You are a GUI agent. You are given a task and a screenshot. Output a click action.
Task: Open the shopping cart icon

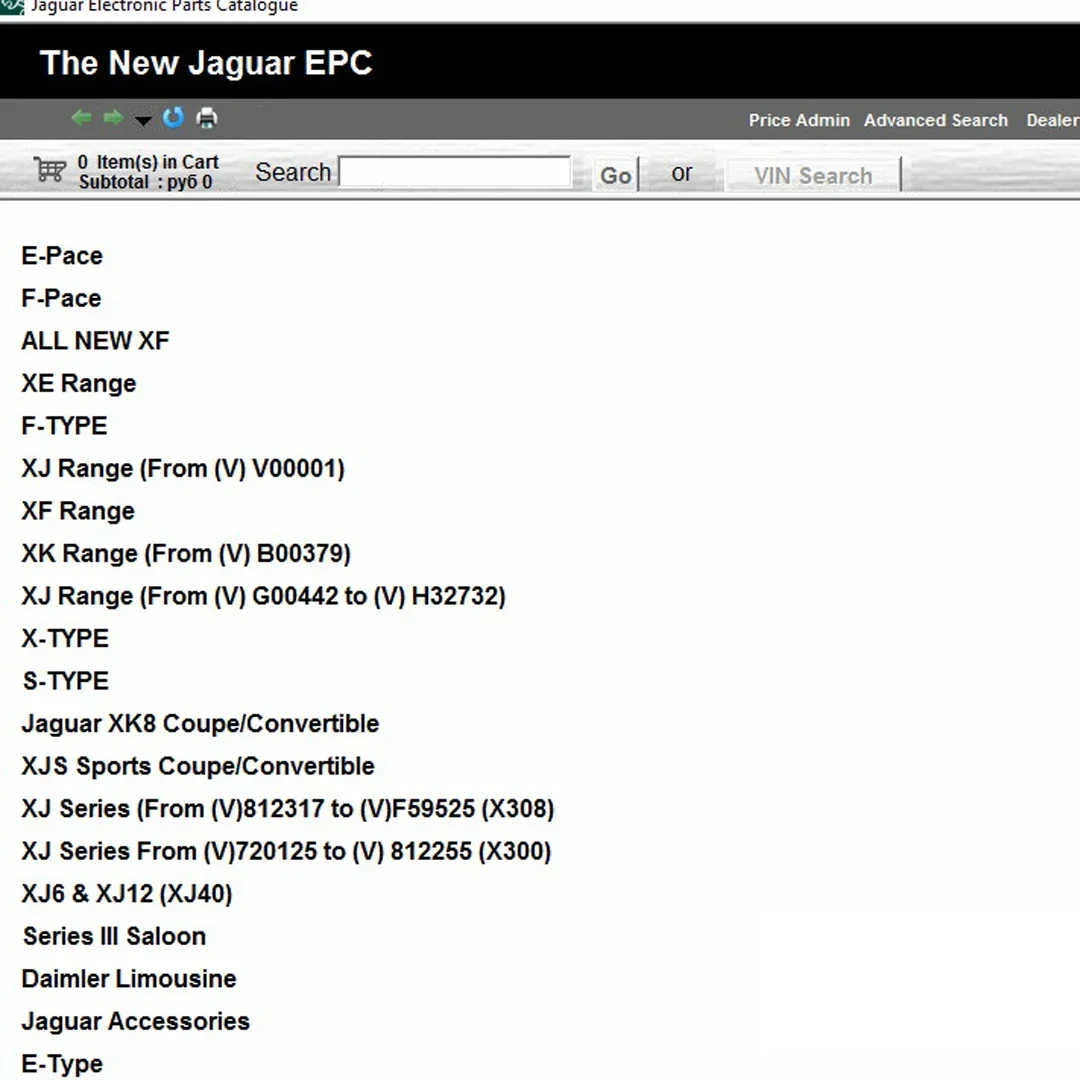50,169
